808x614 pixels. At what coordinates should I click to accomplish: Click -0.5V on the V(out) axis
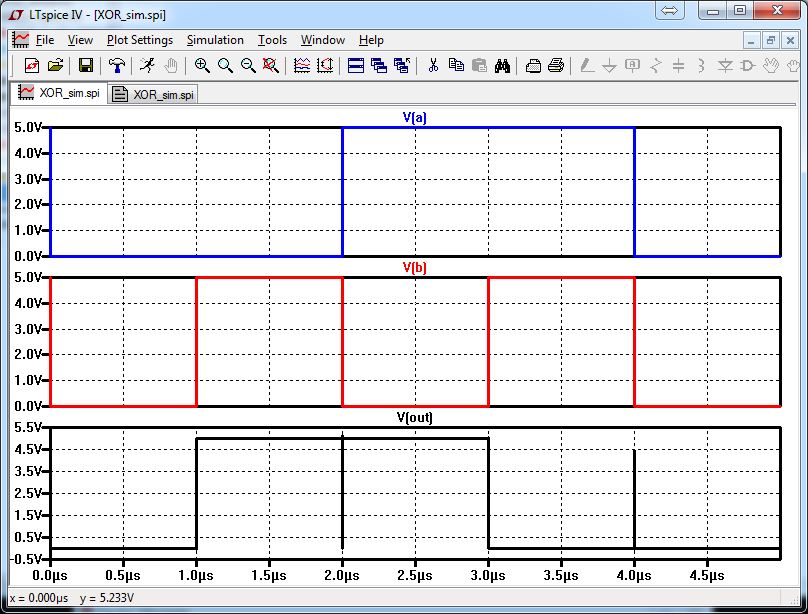point(26,559)
